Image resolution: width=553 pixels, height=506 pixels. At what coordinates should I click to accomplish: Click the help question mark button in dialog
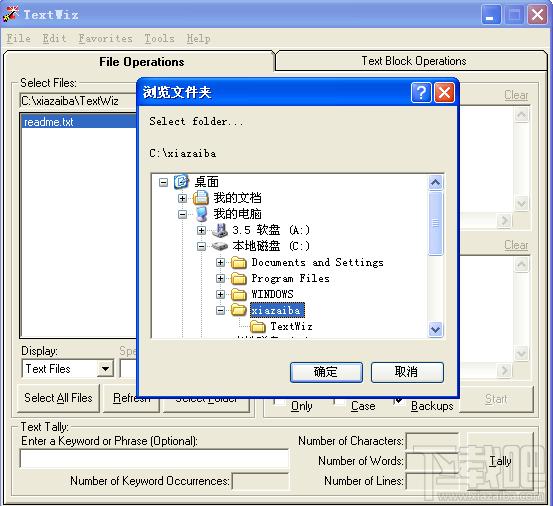click(x=421, y=93)
